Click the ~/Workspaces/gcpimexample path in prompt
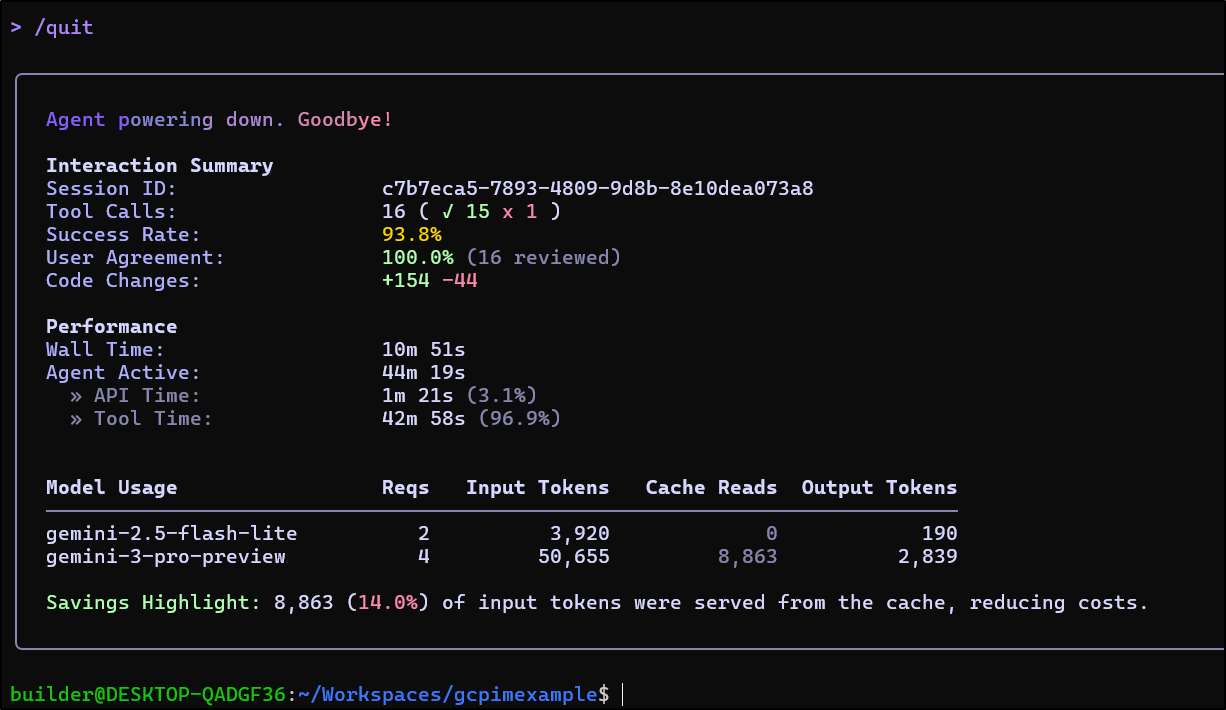The width and height of the screenshot is (1226, 710). pyautogui.click(x=447, y=694)
